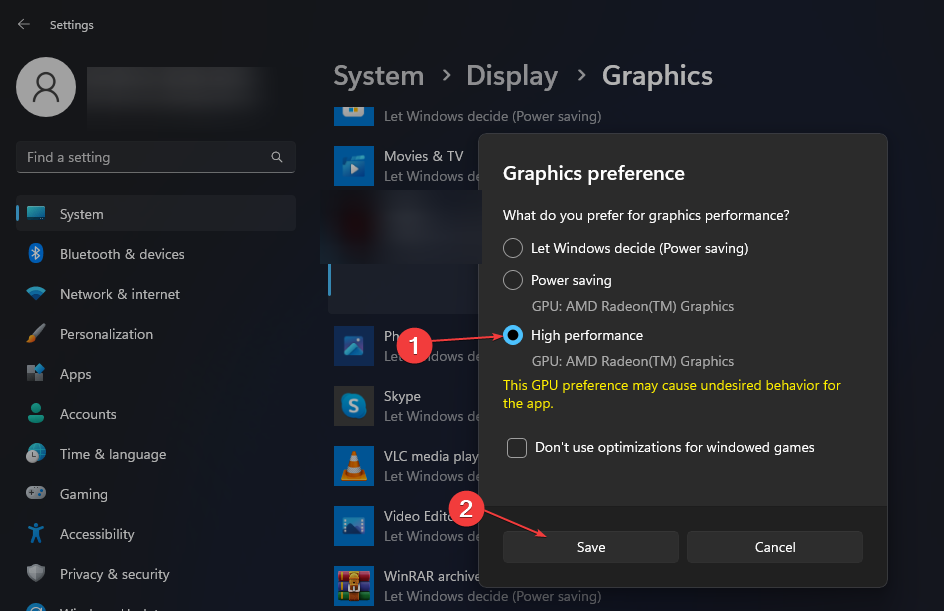Click the Cancel button
The height and width of the screenshot is (611, 944).
774,547
